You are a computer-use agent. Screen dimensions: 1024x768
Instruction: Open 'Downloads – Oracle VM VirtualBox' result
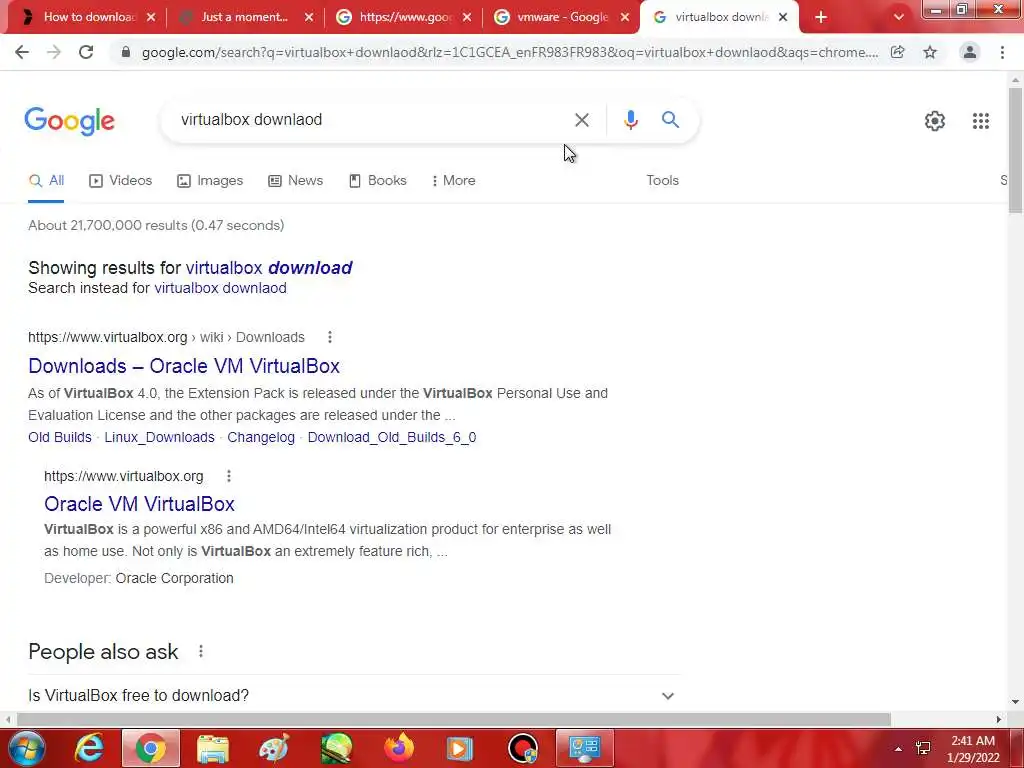click(184, 366)
